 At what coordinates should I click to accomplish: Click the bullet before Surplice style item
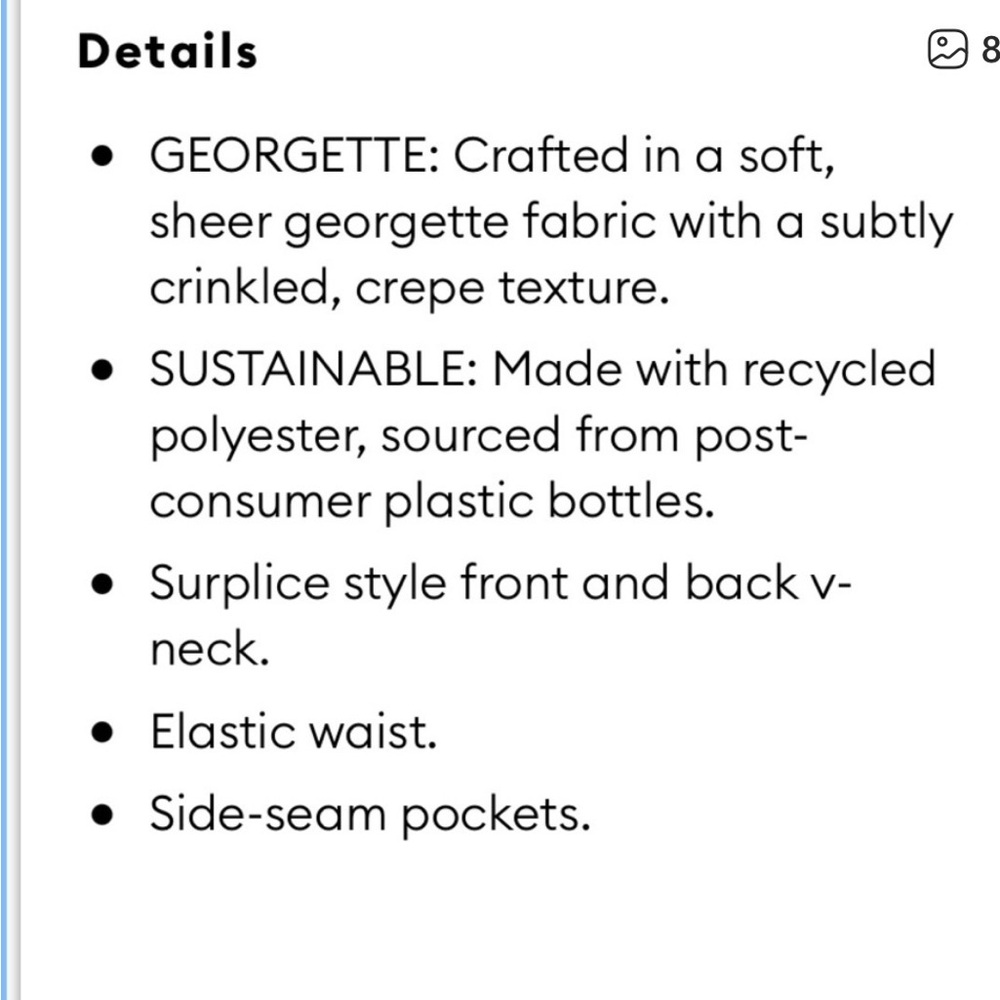(x=102, y=584)
